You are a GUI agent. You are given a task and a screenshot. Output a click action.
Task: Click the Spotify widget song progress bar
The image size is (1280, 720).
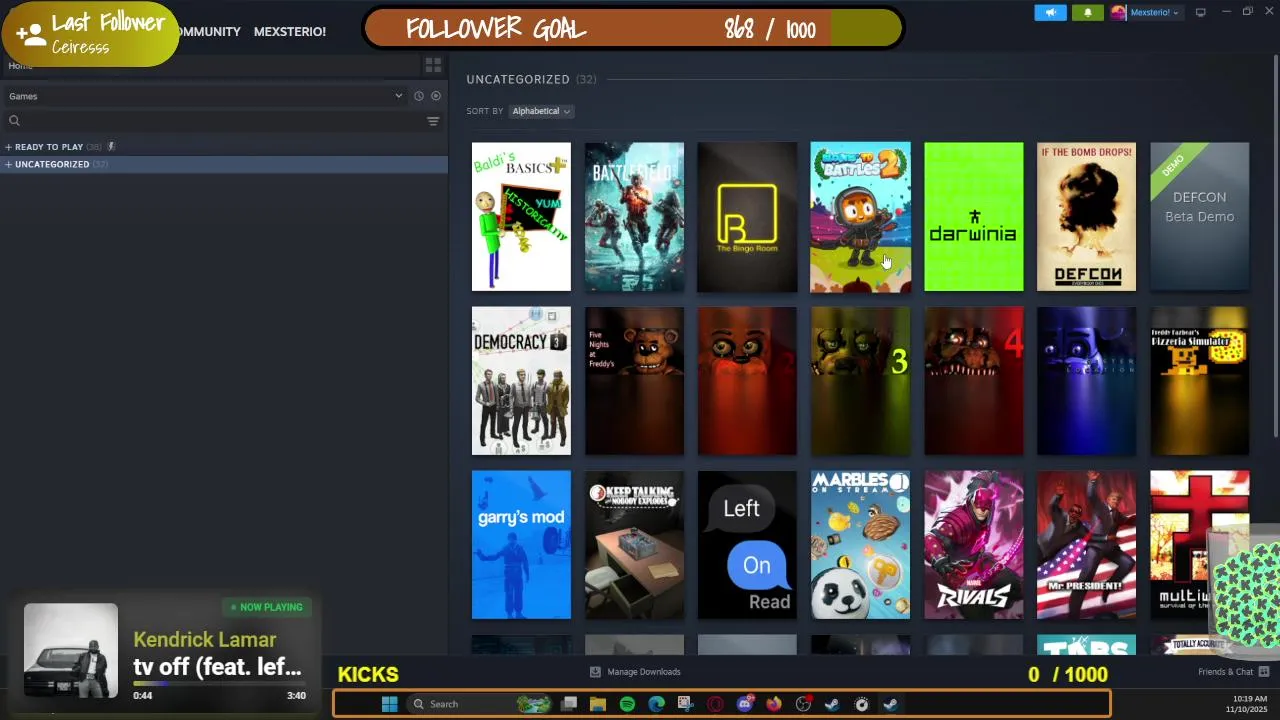218,684
